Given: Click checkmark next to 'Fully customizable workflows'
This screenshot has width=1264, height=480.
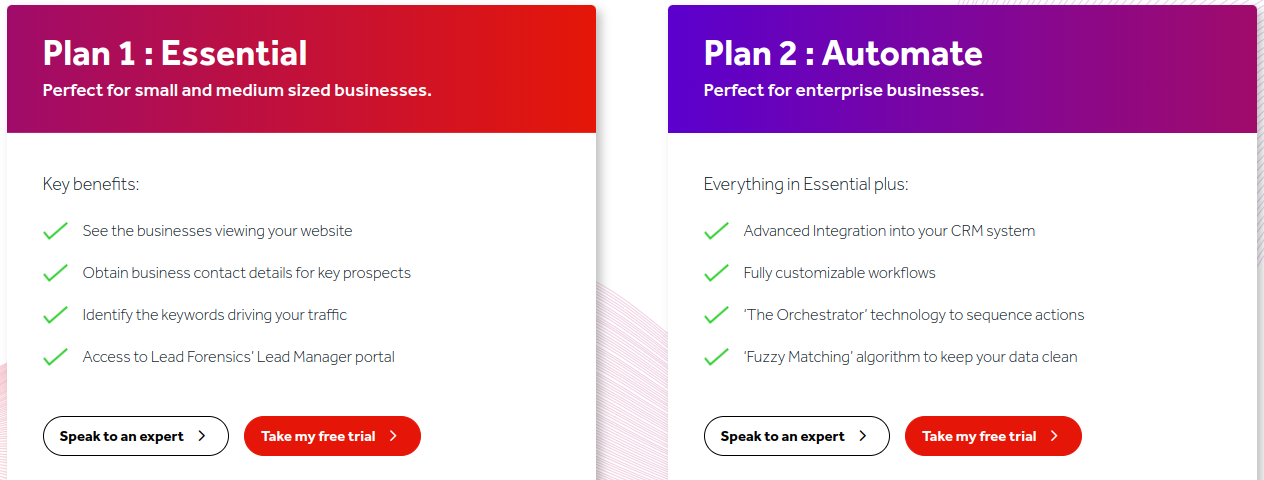Looking at the screenshot, I should pyautogui.click(x=716, y=273).
